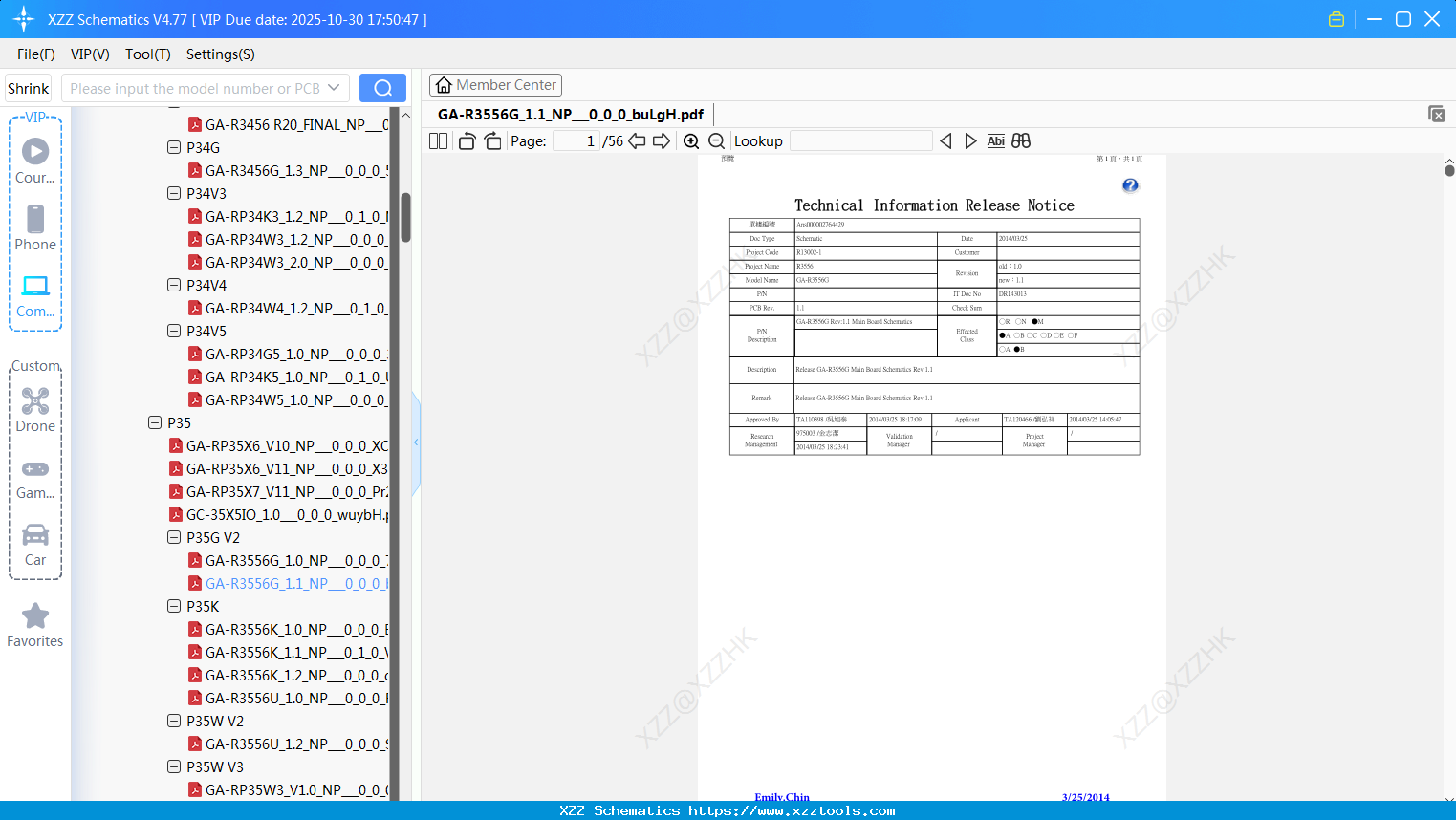Collapse the P35 tree node
1456x820 pixels.
(x=155, y=423)
